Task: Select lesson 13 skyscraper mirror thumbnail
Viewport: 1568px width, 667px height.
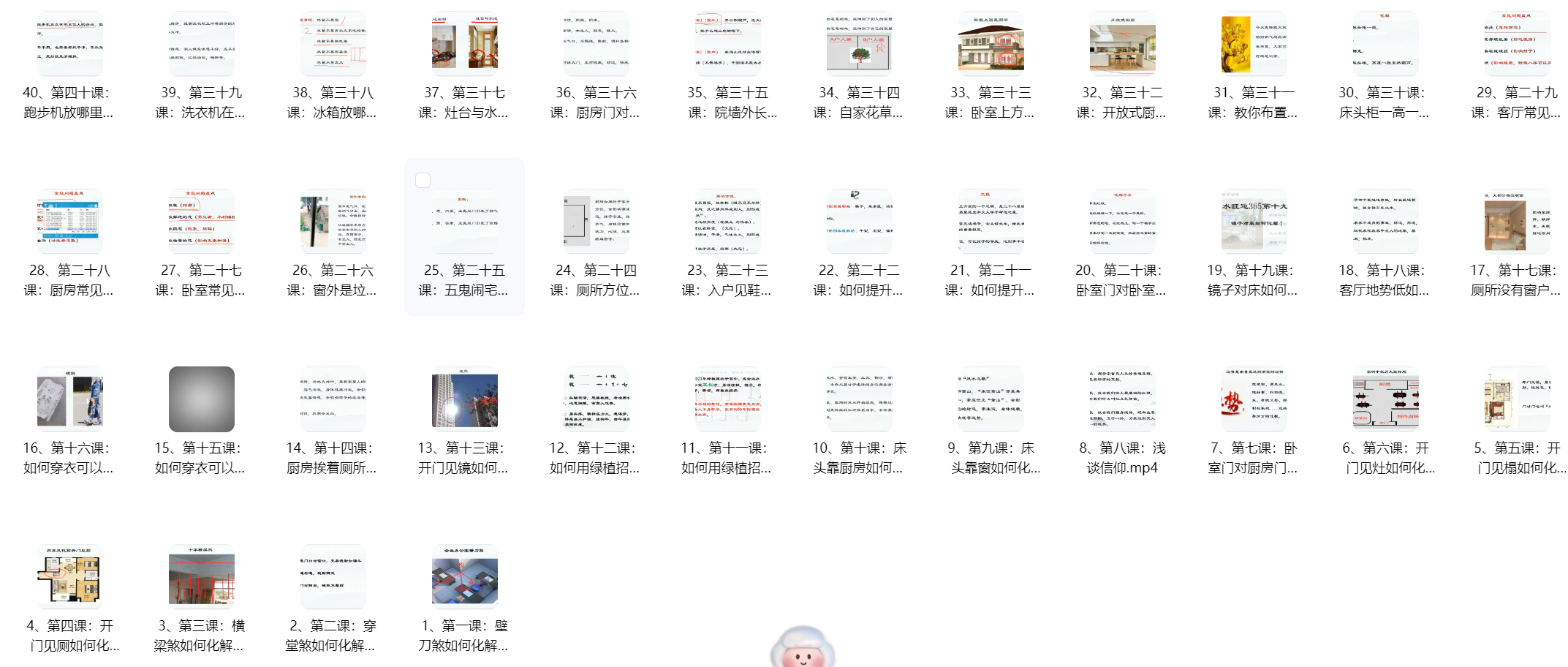Action: 464,399
